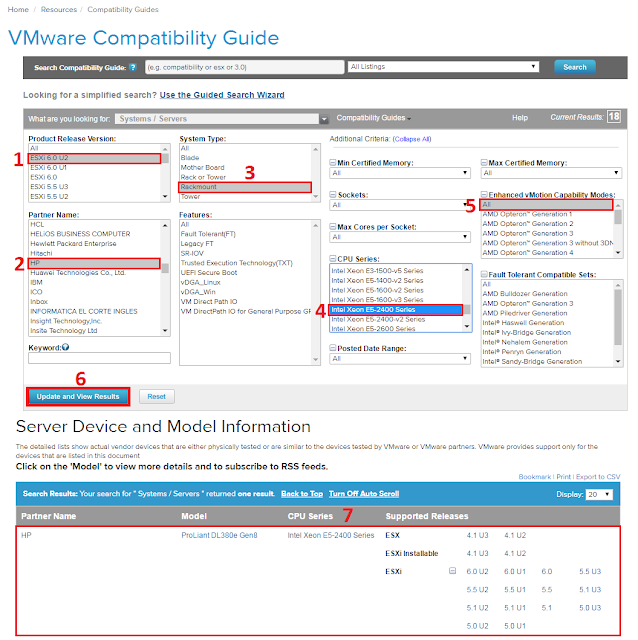The image size is (638, 640).
Task: Select AMD Opteron Generation 1 EVC mode
Action: tap(547, 214)
